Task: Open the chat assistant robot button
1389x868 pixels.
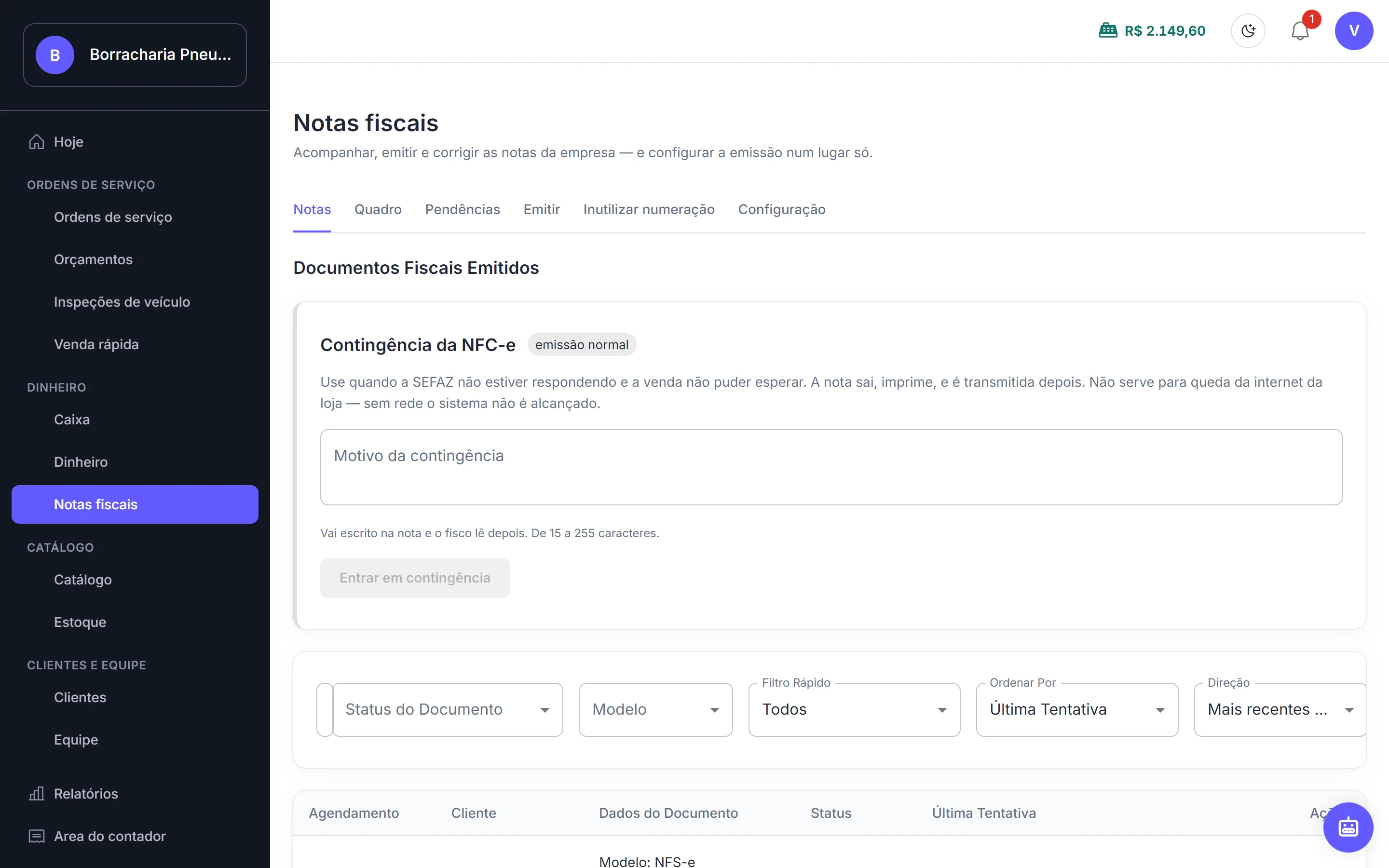Action: click(1348, 827)
